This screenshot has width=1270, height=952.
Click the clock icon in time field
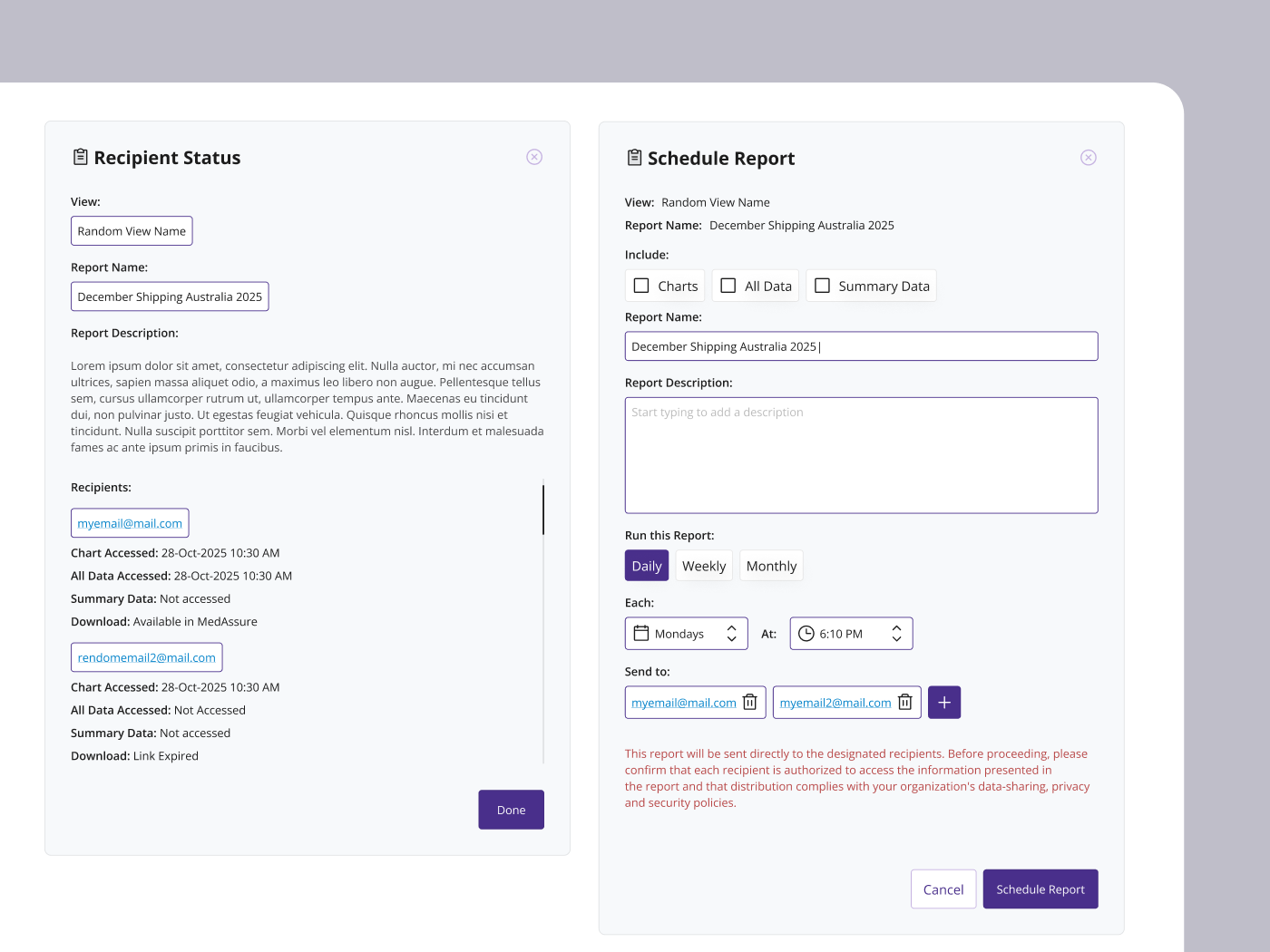(x=806, y=634)
